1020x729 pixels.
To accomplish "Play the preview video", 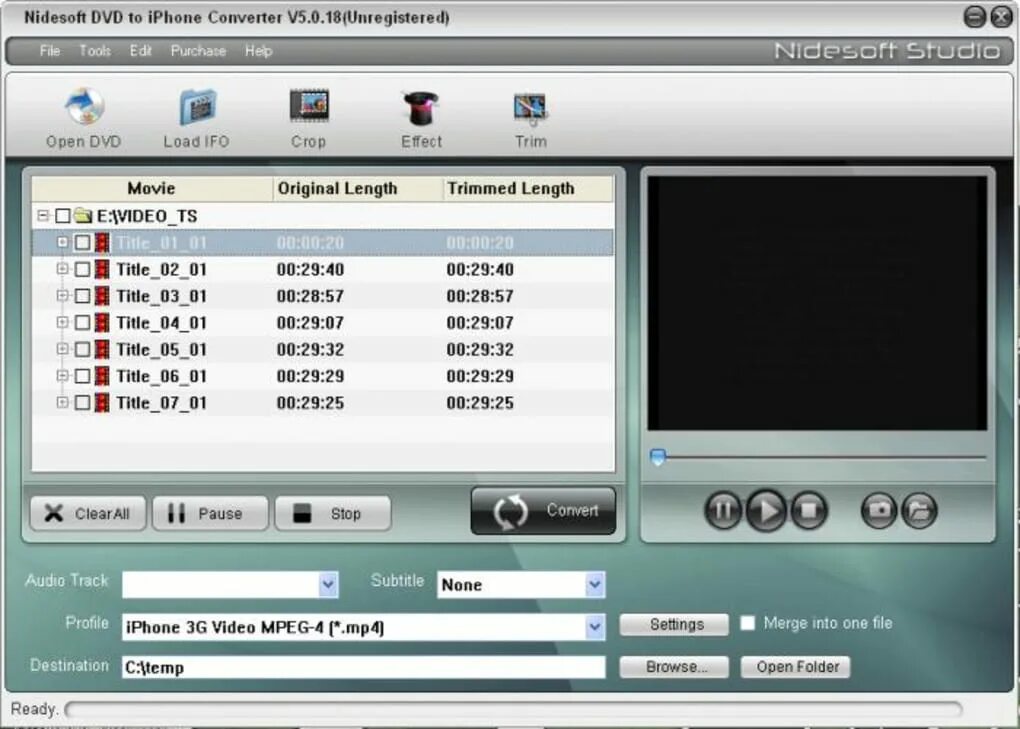I will [766, 510].
